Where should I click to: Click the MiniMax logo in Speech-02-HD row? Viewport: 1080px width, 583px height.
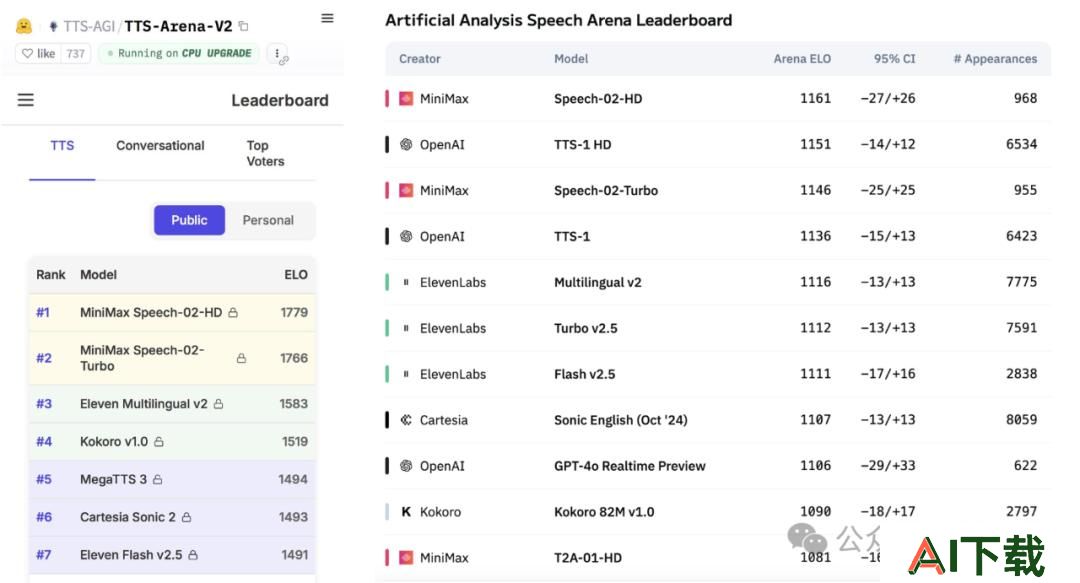(x=406, y=99)
